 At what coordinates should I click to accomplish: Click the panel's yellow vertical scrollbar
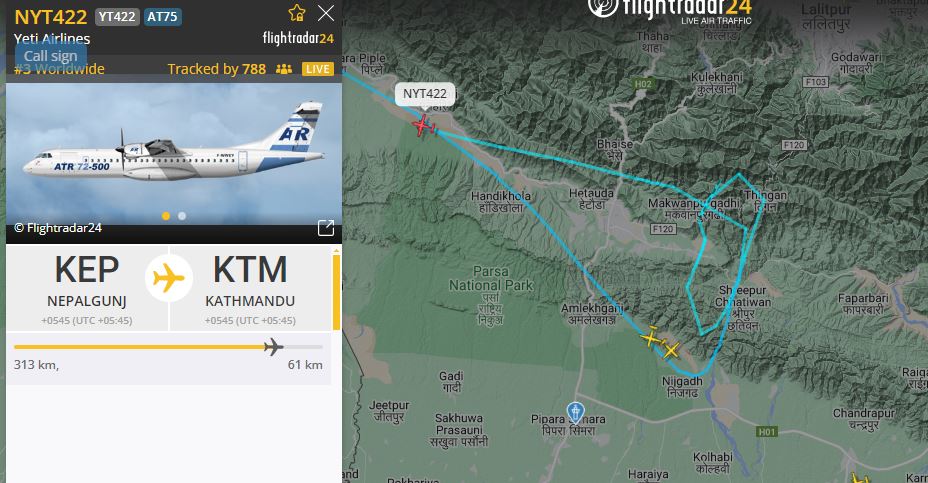pyautogui.click(x=336, y=290)
